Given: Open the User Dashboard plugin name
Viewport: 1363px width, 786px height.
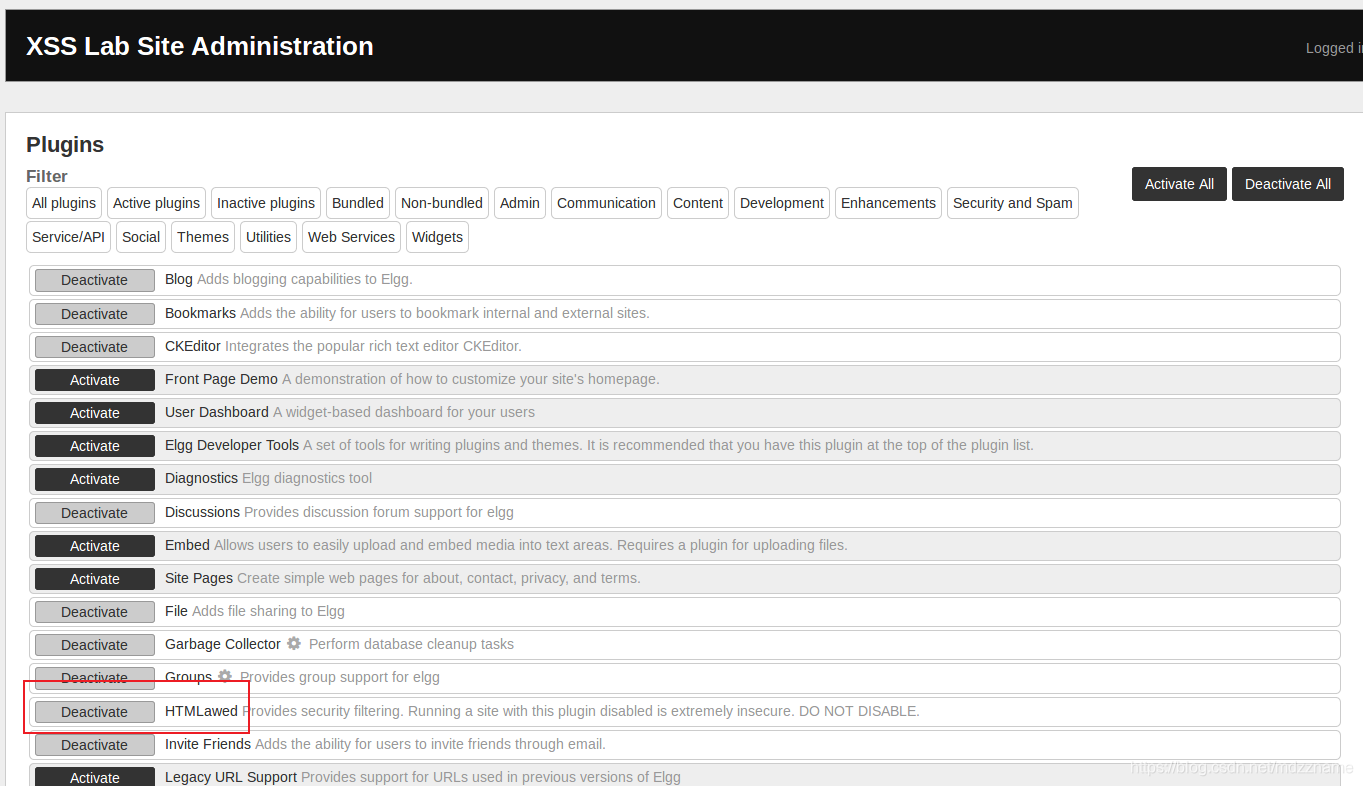Looking at the screenshot, I should (217, 412).
